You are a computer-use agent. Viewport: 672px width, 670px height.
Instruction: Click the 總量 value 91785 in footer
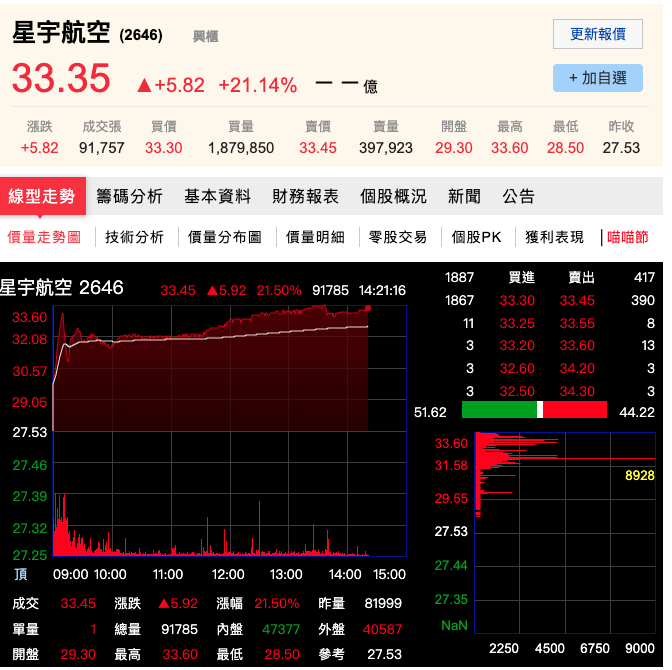(x=179, y=629)
